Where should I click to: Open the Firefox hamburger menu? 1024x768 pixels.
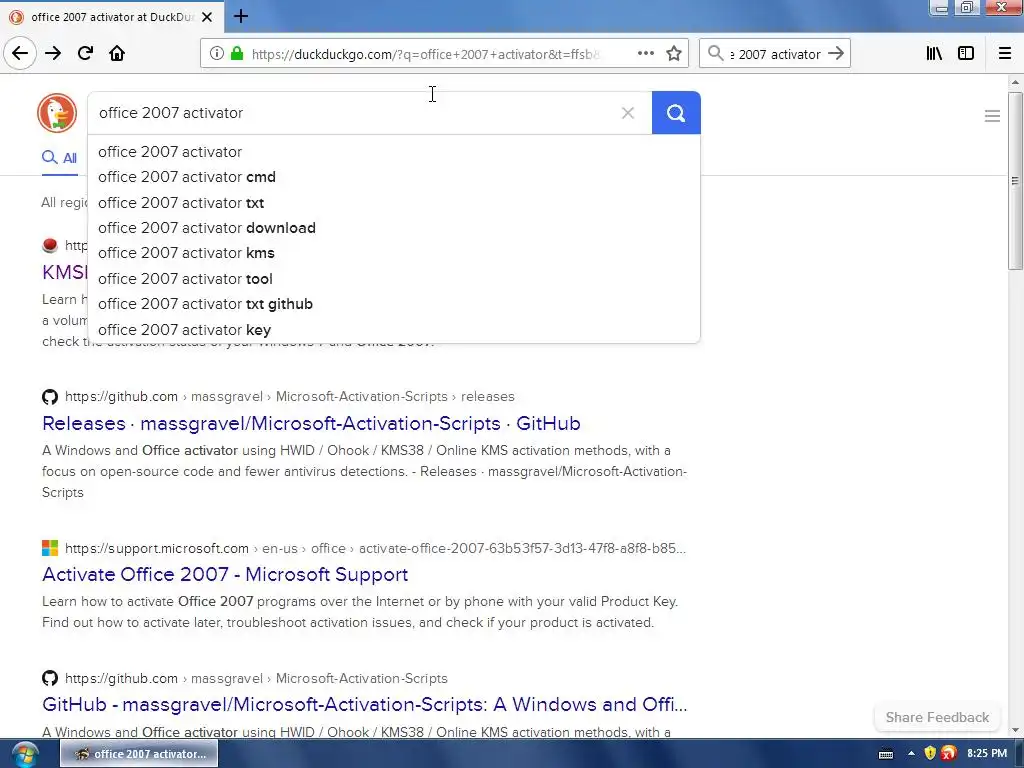[1004, 54]
